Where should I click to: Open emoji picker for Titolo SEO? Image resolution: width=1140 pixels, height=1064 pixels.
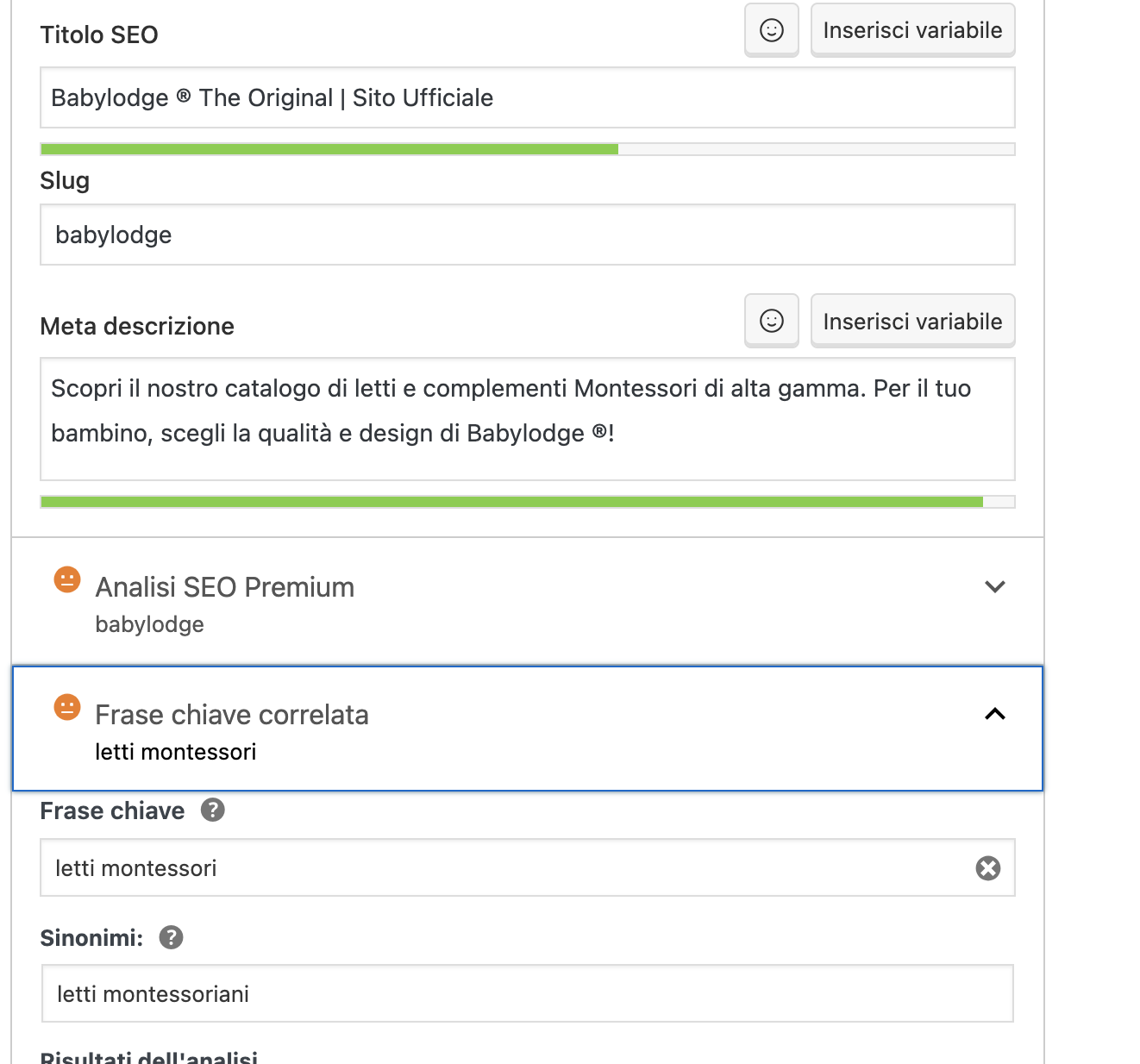772,30
